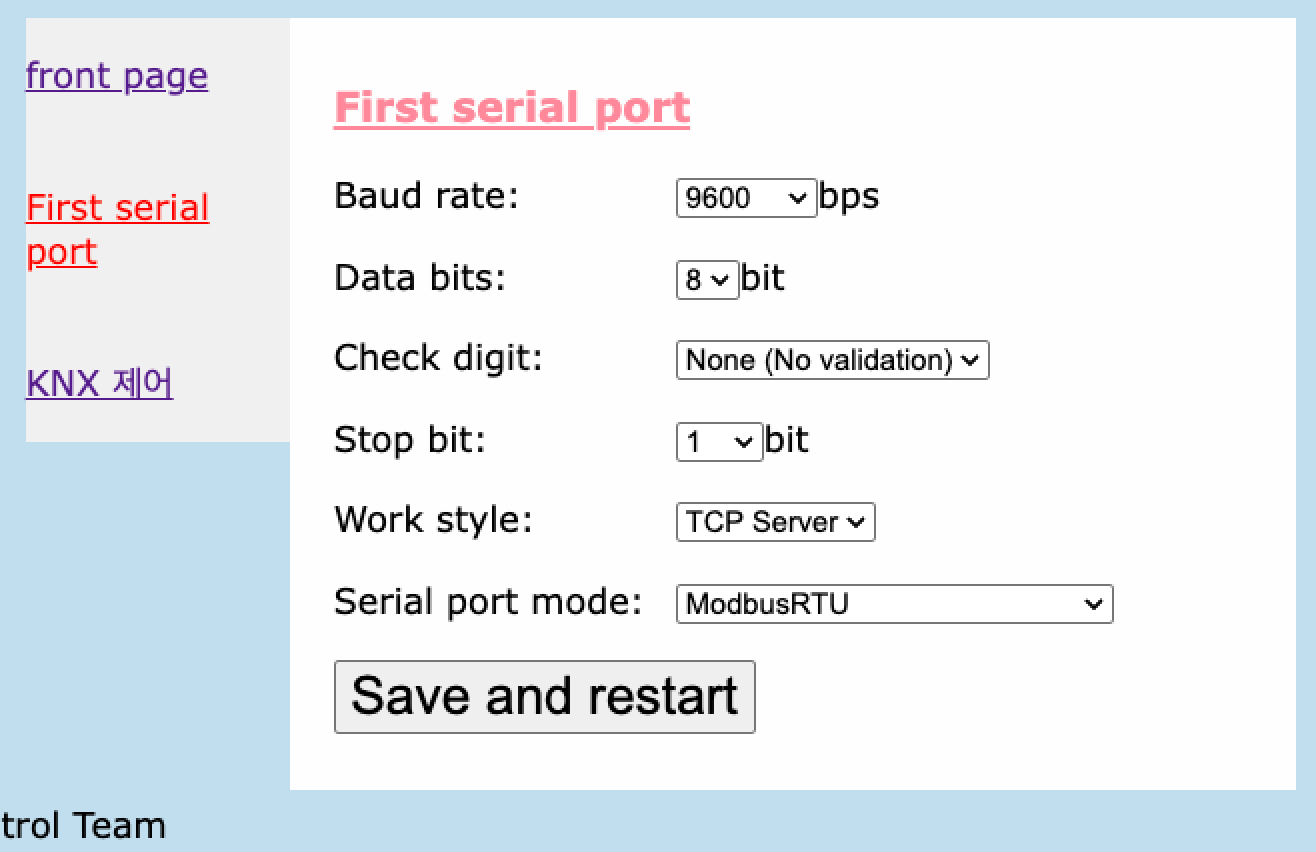Click the Serial port mode label text

click(x=487, y=602)
